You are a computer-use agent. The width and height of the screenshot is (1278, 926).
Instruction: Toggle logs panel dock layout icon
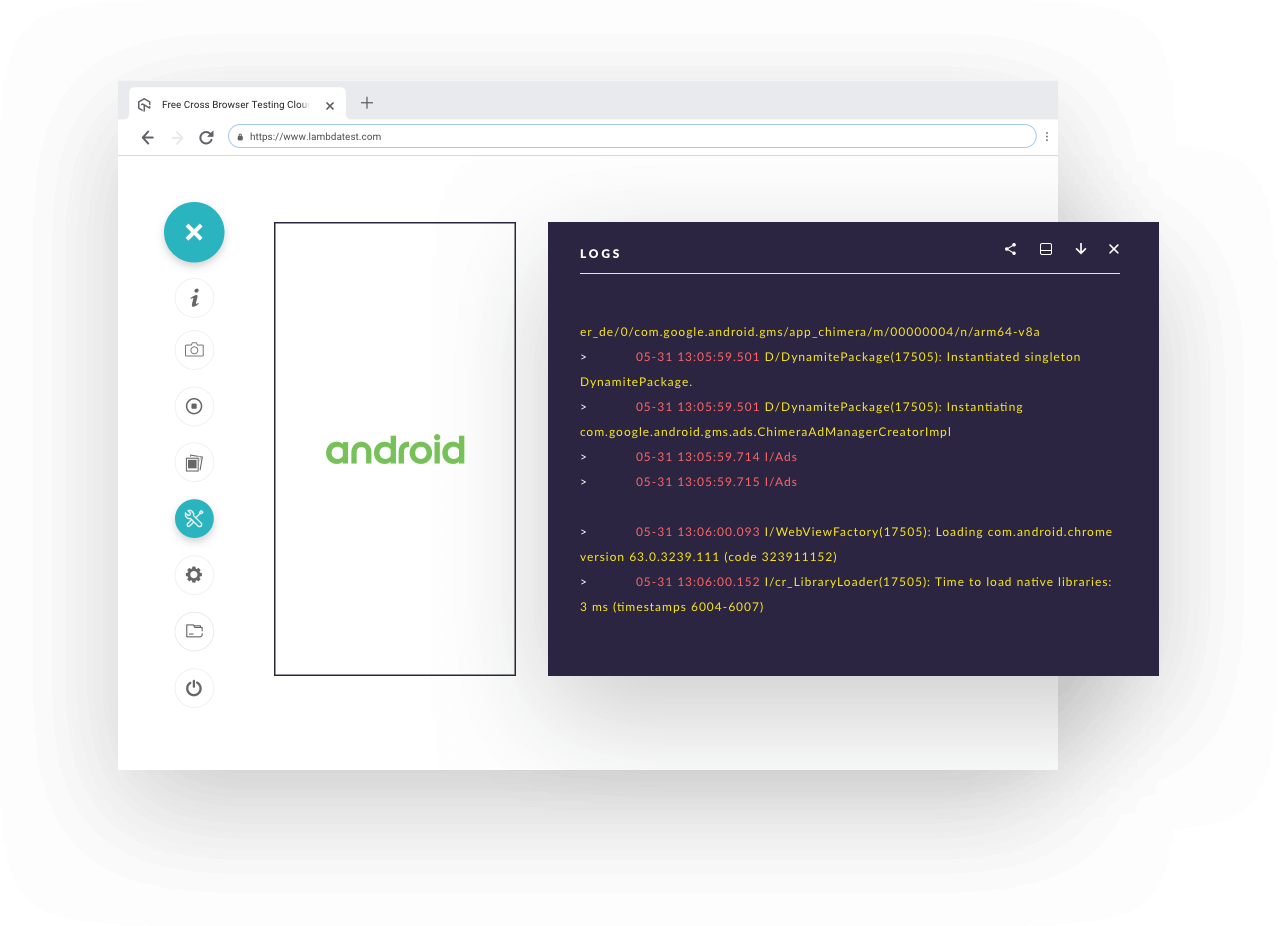pos(1046,249)
